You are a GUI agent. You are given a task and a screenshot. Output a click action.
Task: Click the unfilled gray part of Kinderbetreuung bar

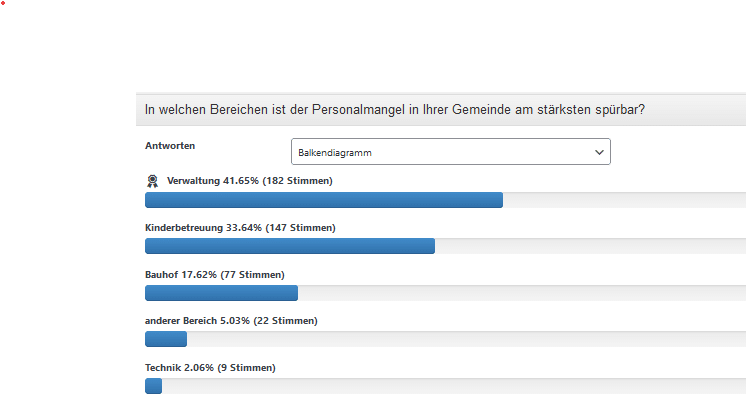[x=590, y=246]
